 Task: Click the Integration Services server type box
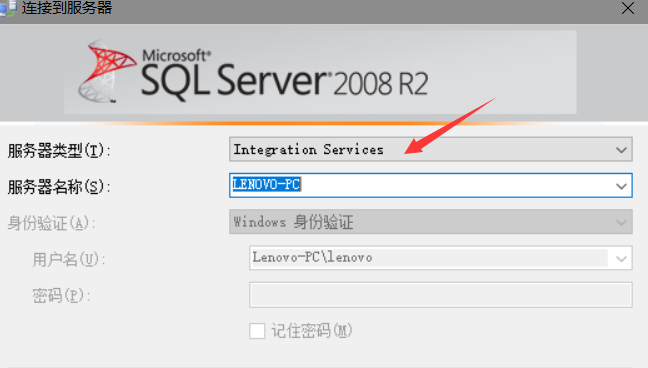click(431, 149)
